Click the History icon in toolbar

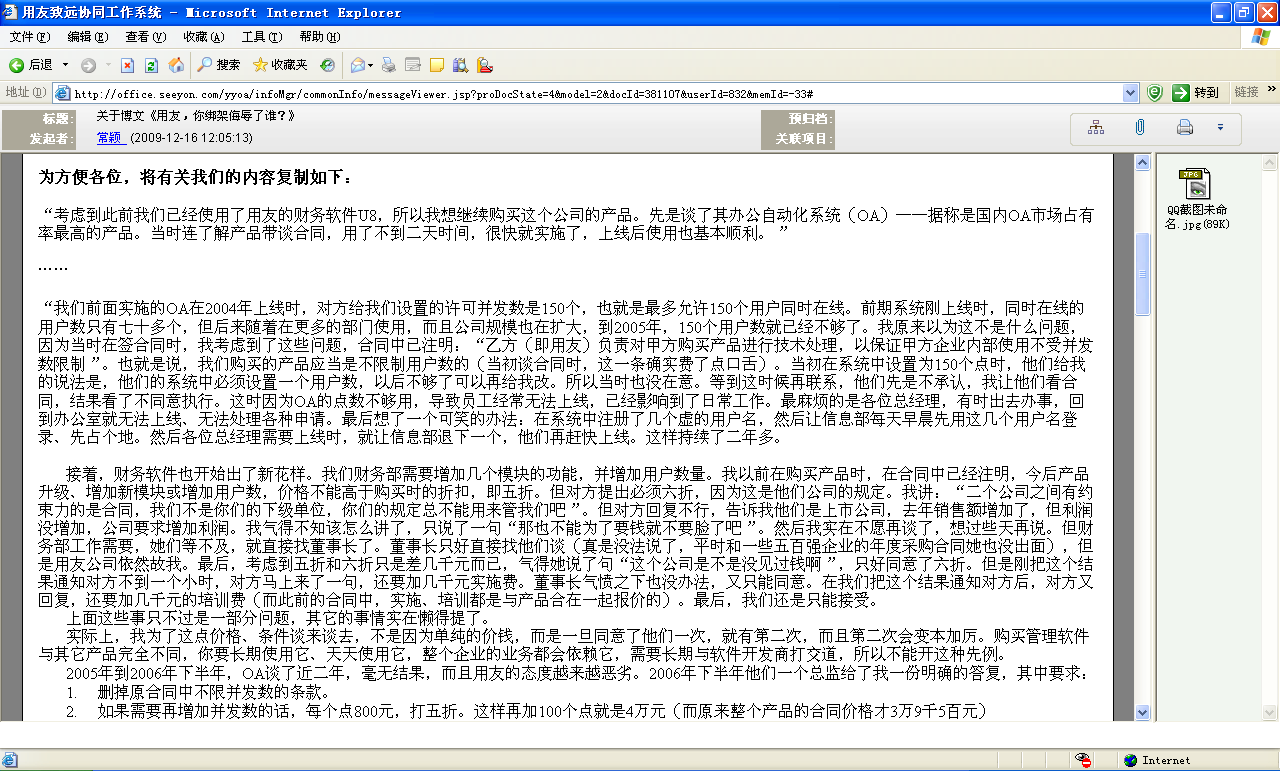327,65
